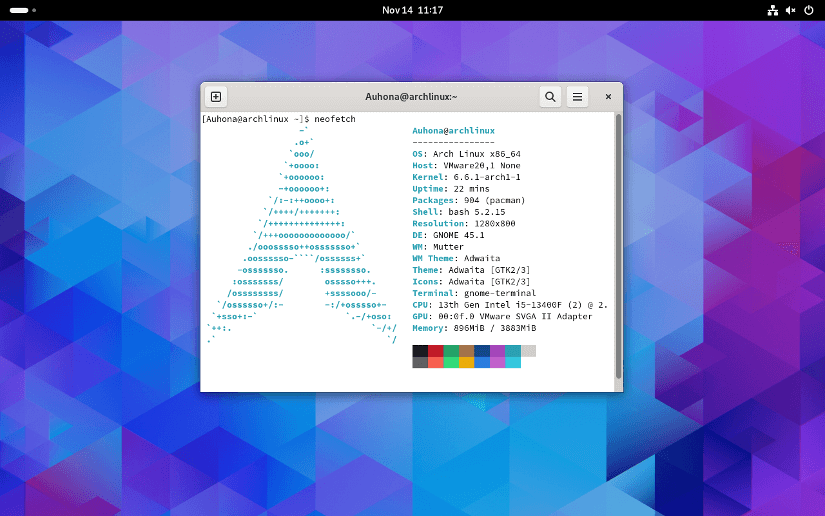Click the light gray color block

pyautogui.click(x=528, y=351)
